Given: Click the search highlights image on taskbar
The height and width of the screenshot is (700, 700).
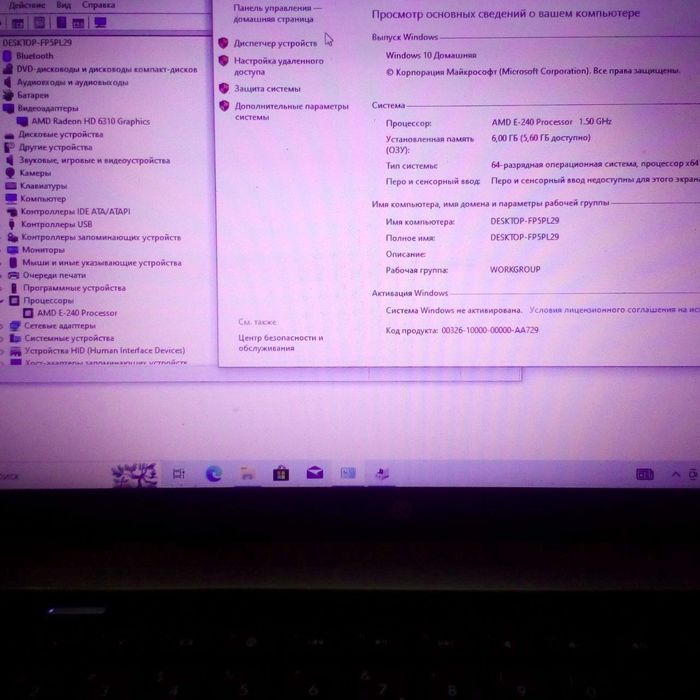Looking at the screenshot, I should click(134, 474).
